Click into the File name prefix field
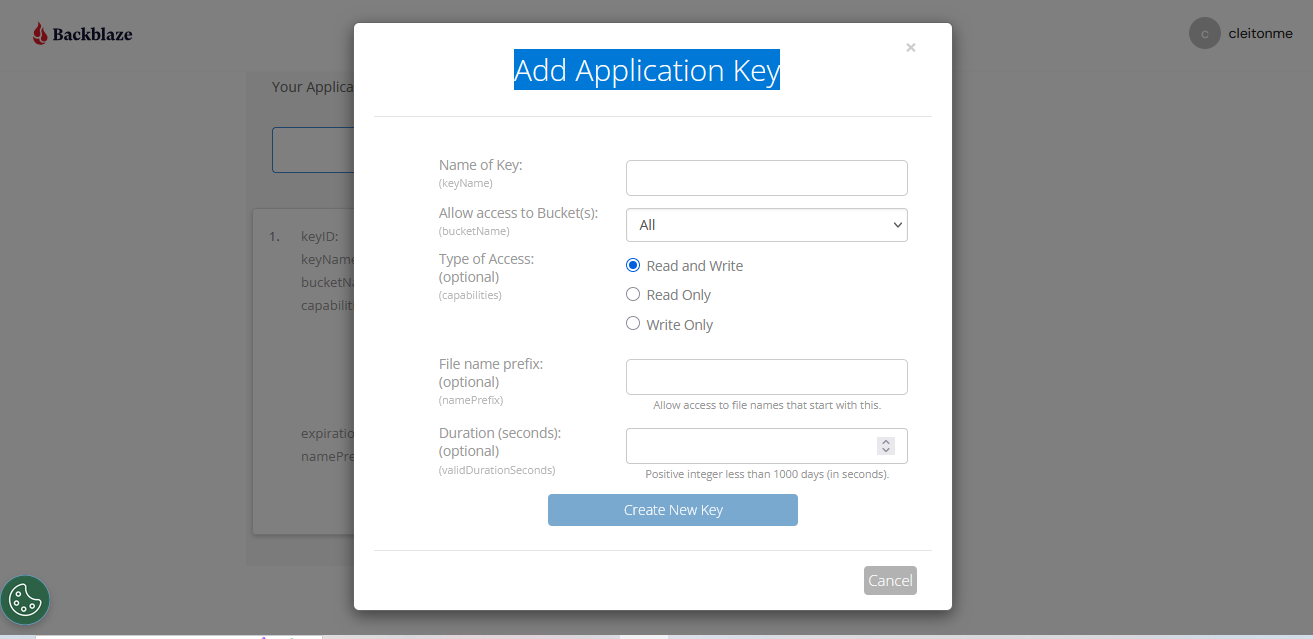Screen dimensions: 1313x639 point(766,377)
